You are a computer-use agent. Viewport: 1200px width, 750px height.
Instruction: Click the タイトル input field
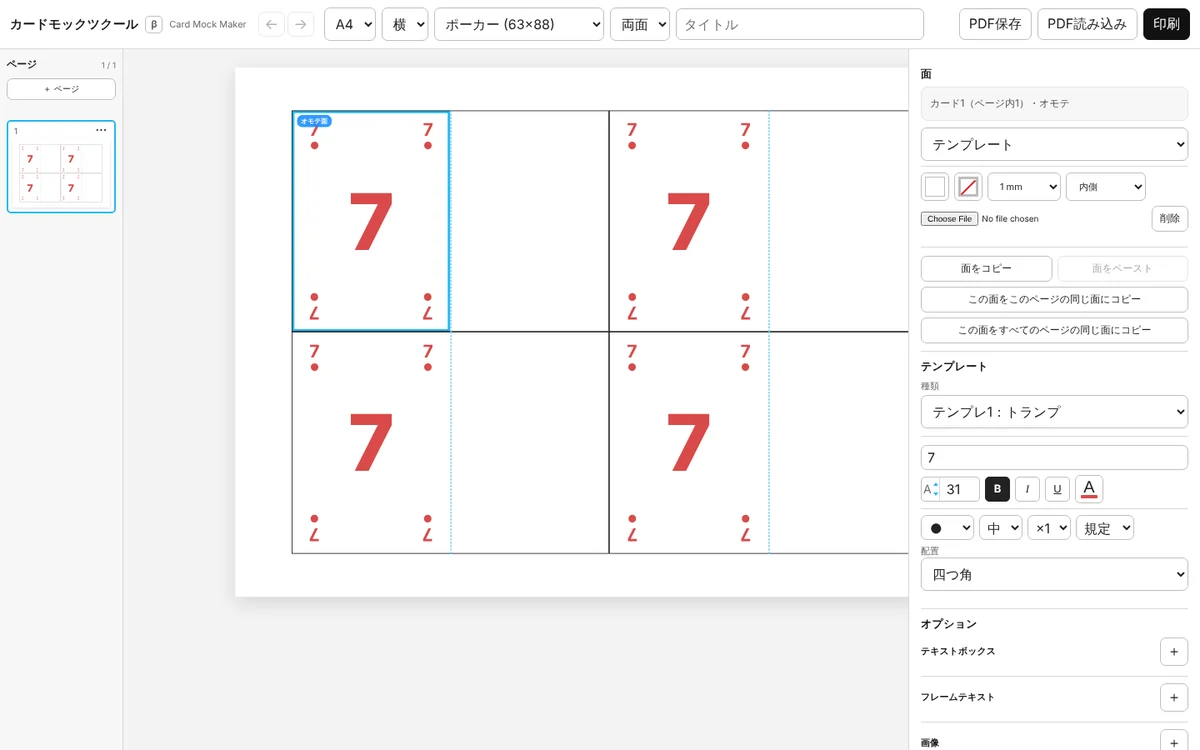coord(800,24)
